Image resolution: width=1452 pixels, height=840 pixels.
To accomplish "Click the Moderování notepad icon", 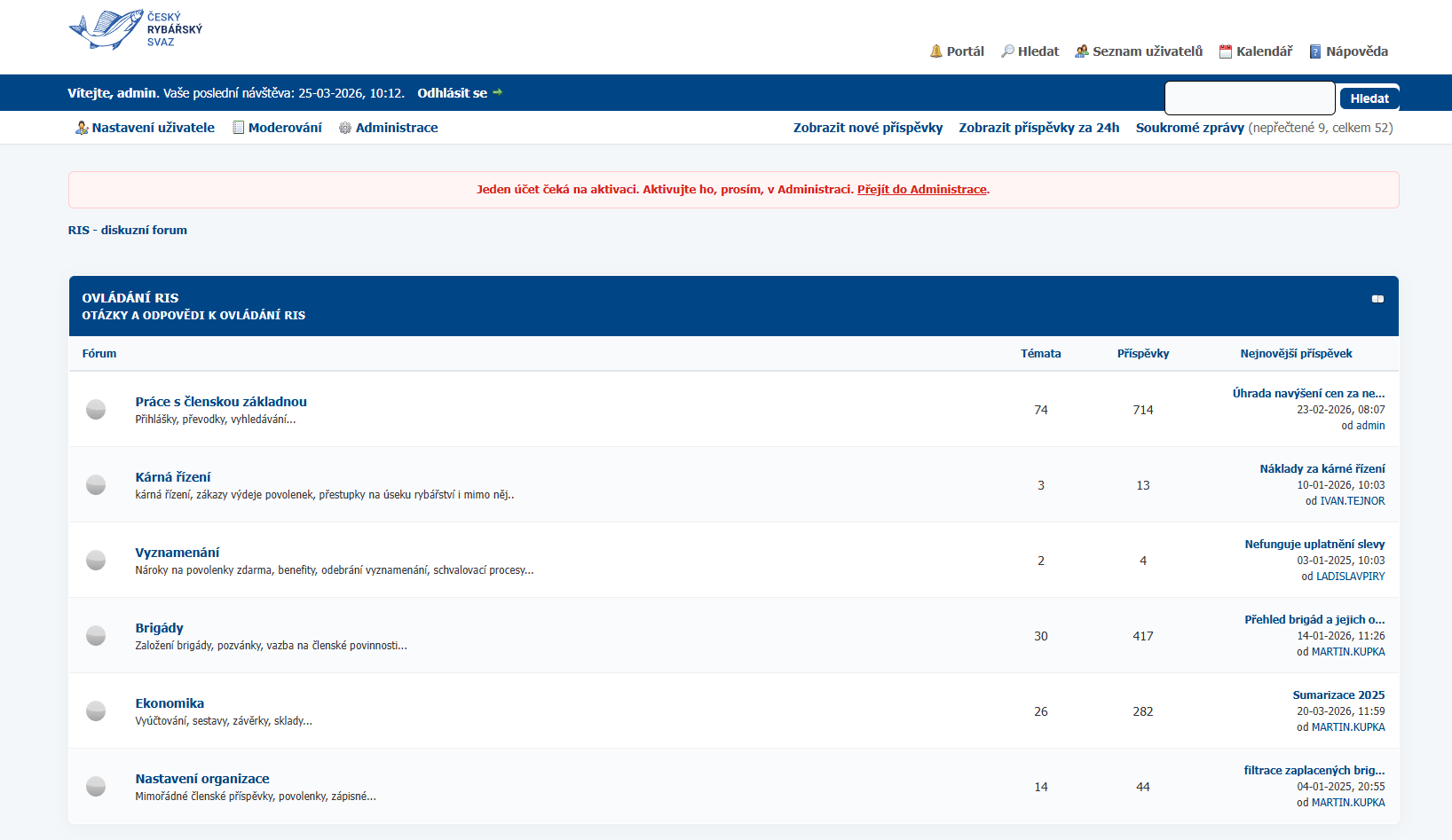I will [x=238, y=128].
